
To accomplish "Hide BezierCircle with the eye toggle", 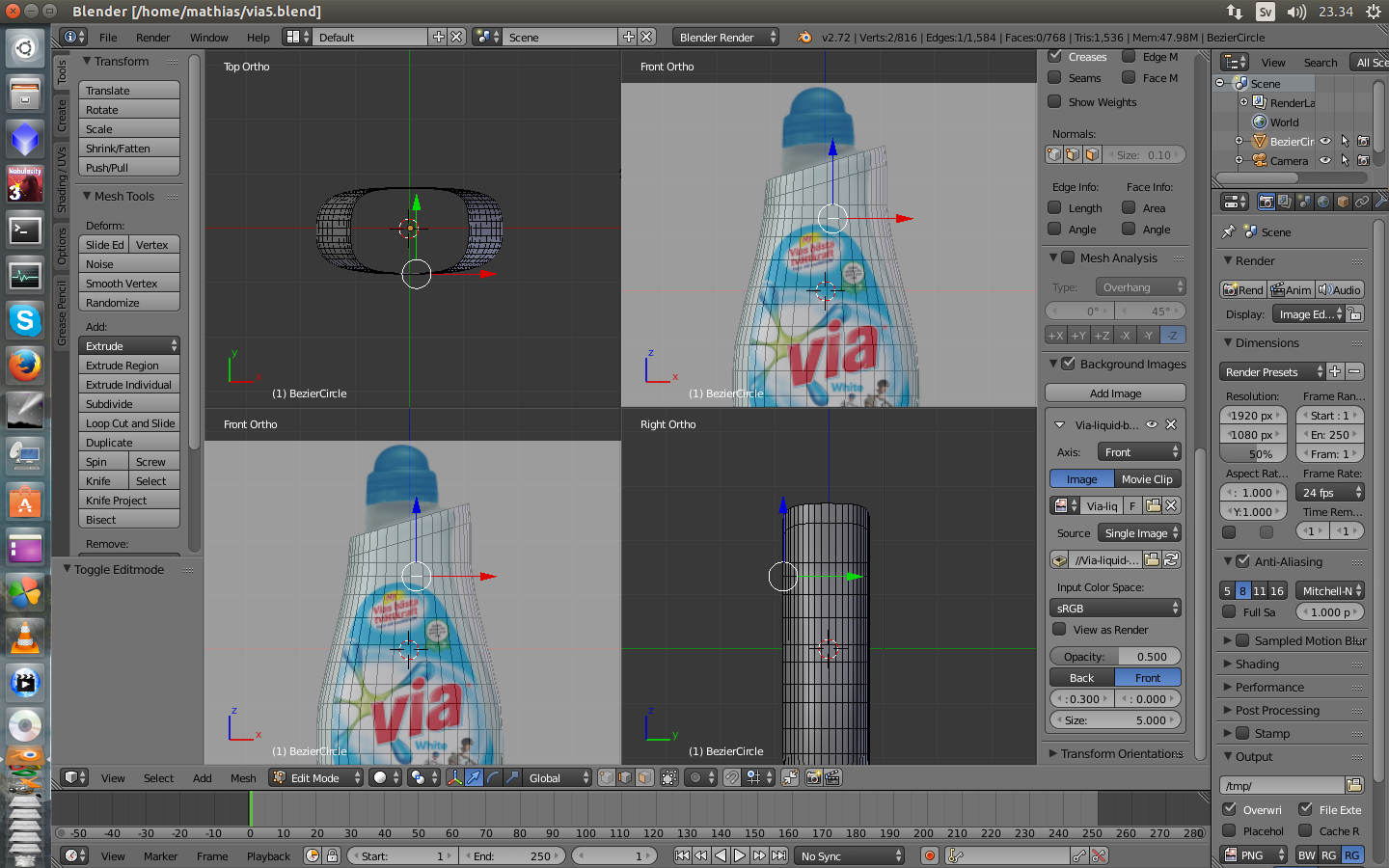I will click(x=1325, y=141).
